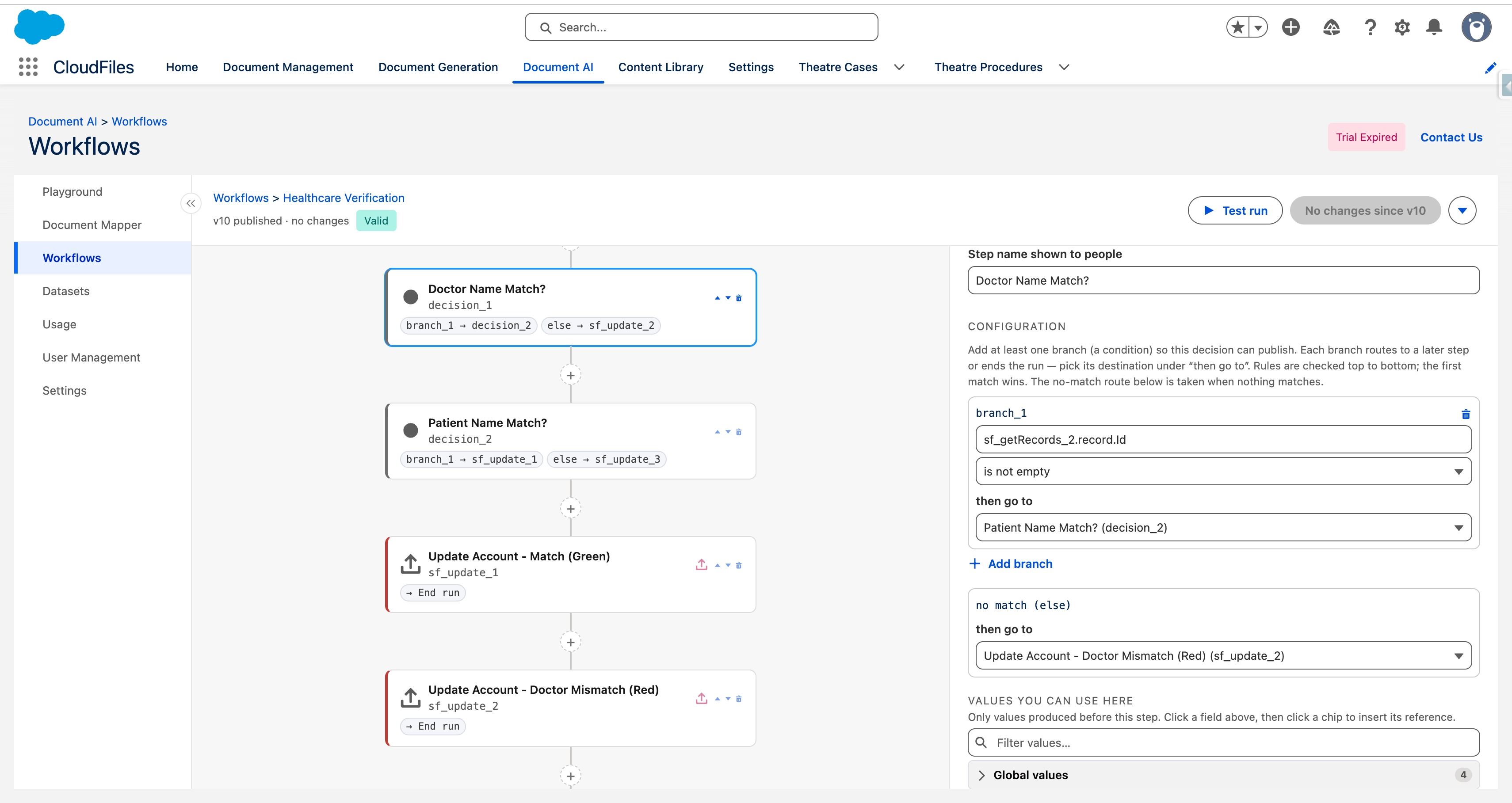Image resolution: width=1512 pixels, height=803 pixels.
Task: Select the Patient Name Match step card
Action: point(570,441)
